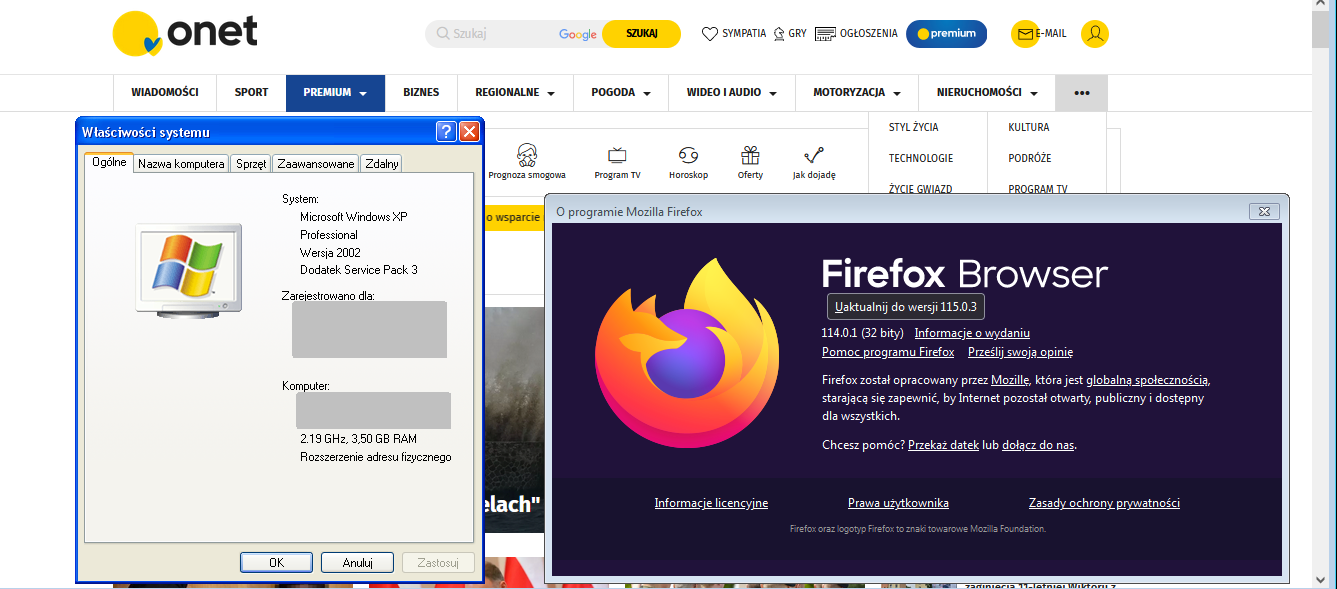Viewport: 1337px width, 589px height.
Task: Expand POGODA dropdown menu
Action: [621, 92]
